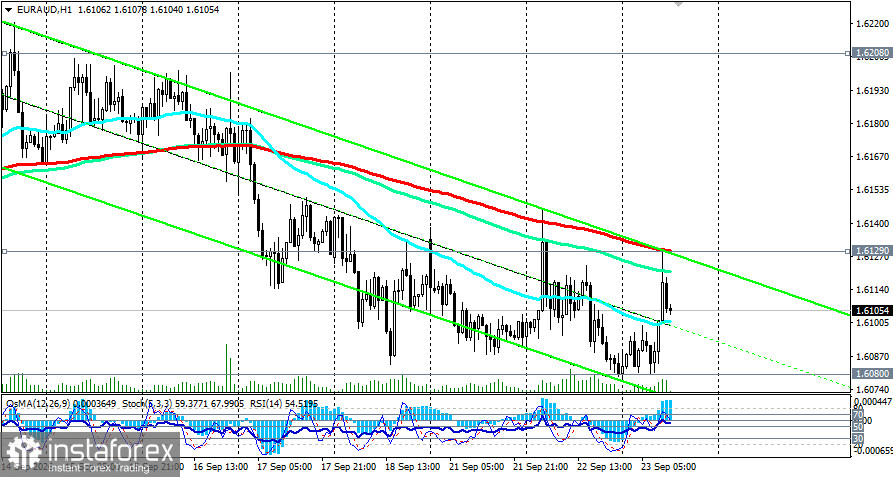The height and width of the screenshot is (477, 893).
Task: Select the 1.61290 price level label
Action: click(x=871, y=250)
